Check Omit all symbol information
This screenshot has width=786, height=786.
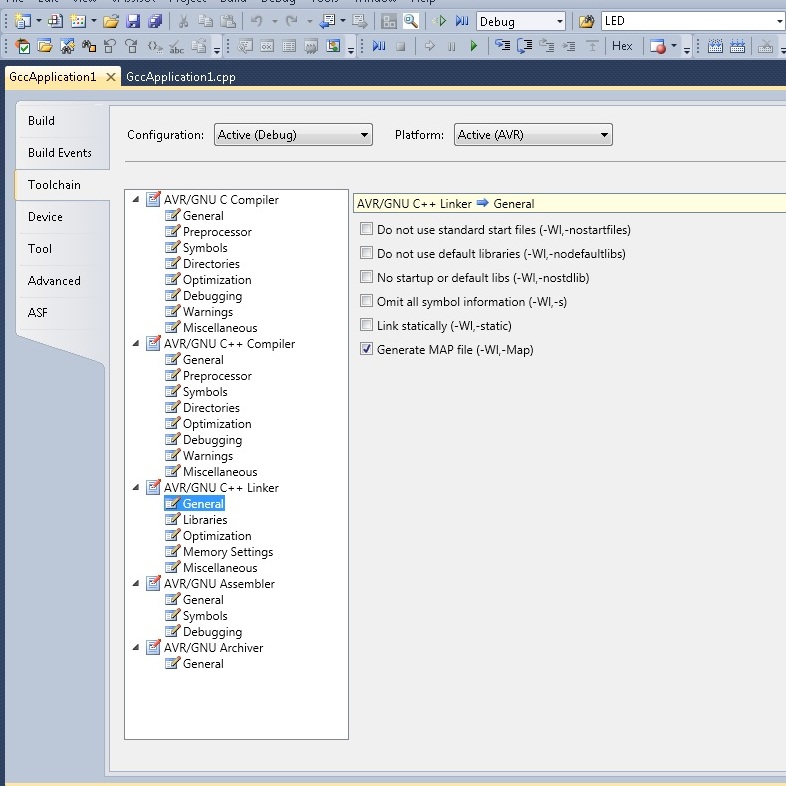[x=366, y=302]
